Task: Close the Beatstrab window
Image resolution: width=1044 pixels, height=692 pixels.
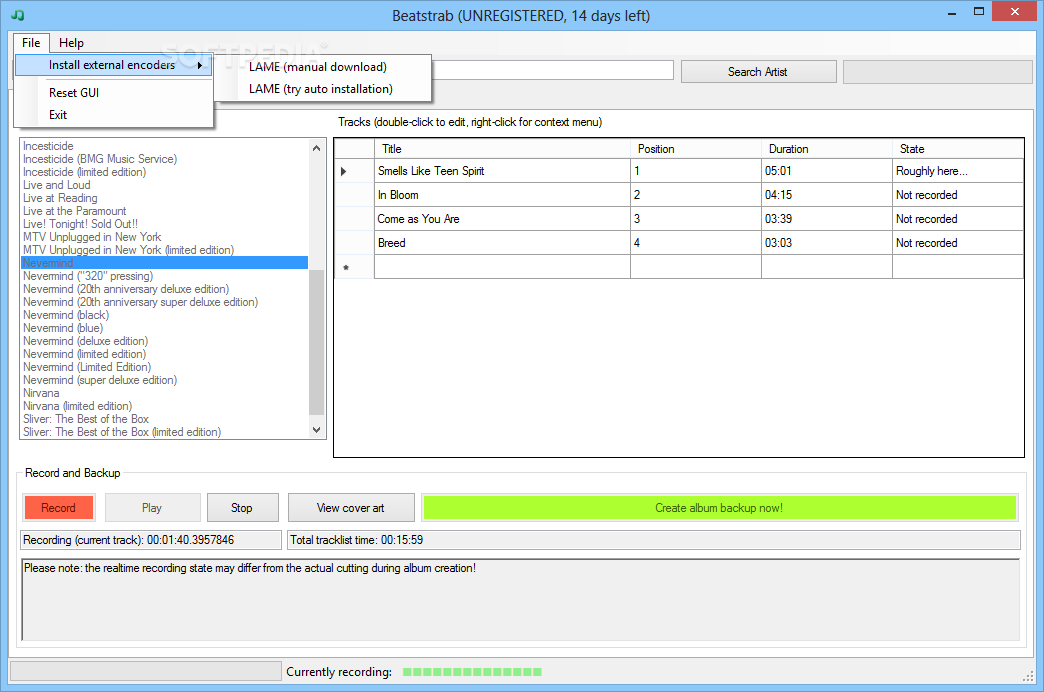Action: click(x=1015, y=11)
